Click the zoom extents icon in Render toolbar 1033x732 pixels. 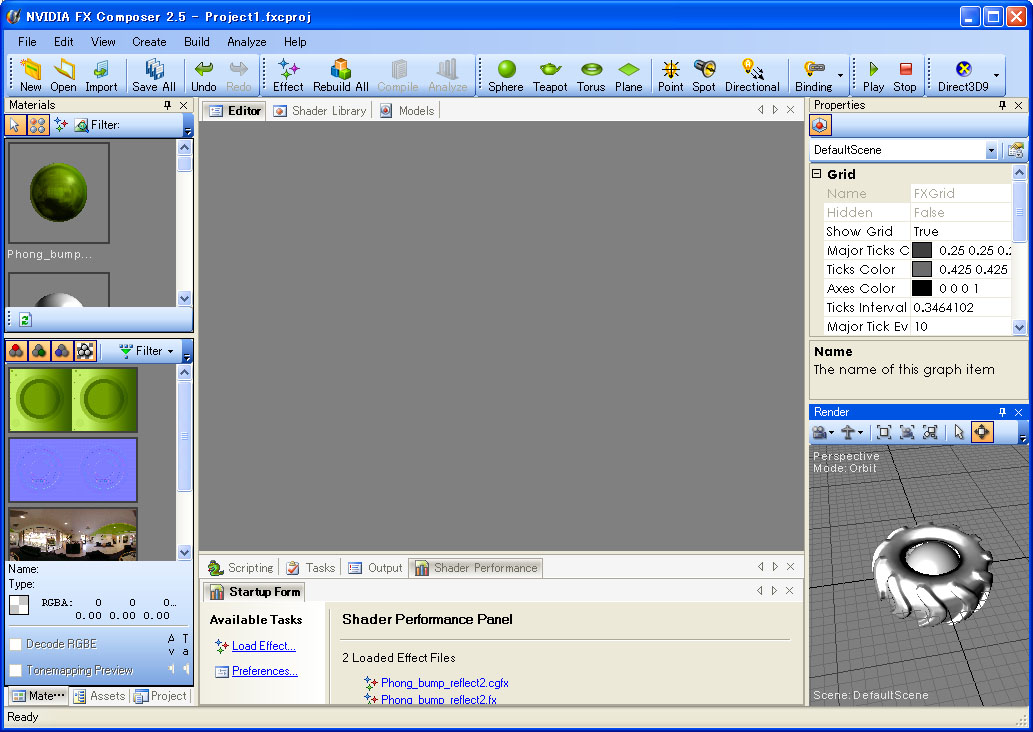884,432
